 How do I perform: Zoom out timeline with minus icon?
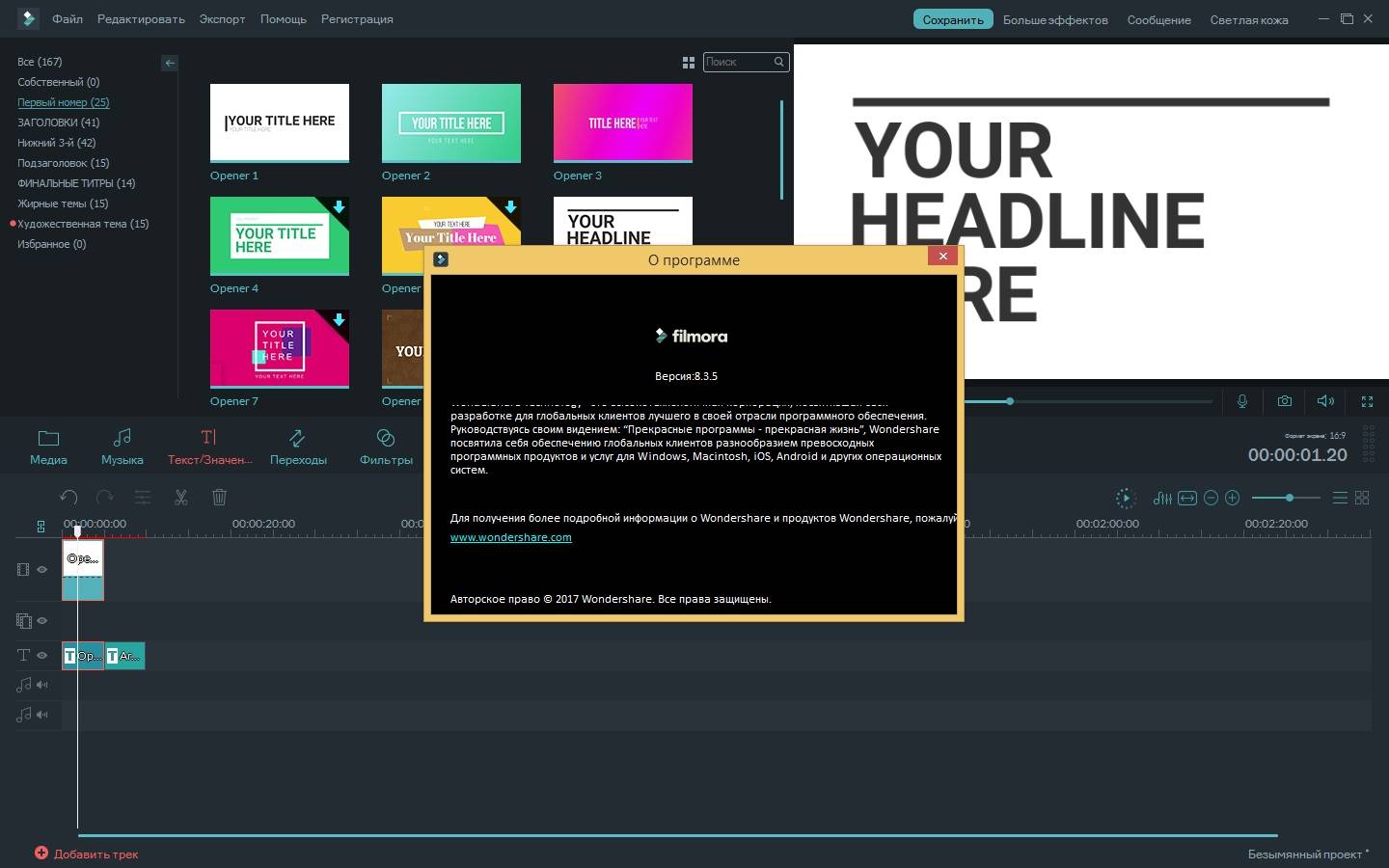(x=1211, y=499)
